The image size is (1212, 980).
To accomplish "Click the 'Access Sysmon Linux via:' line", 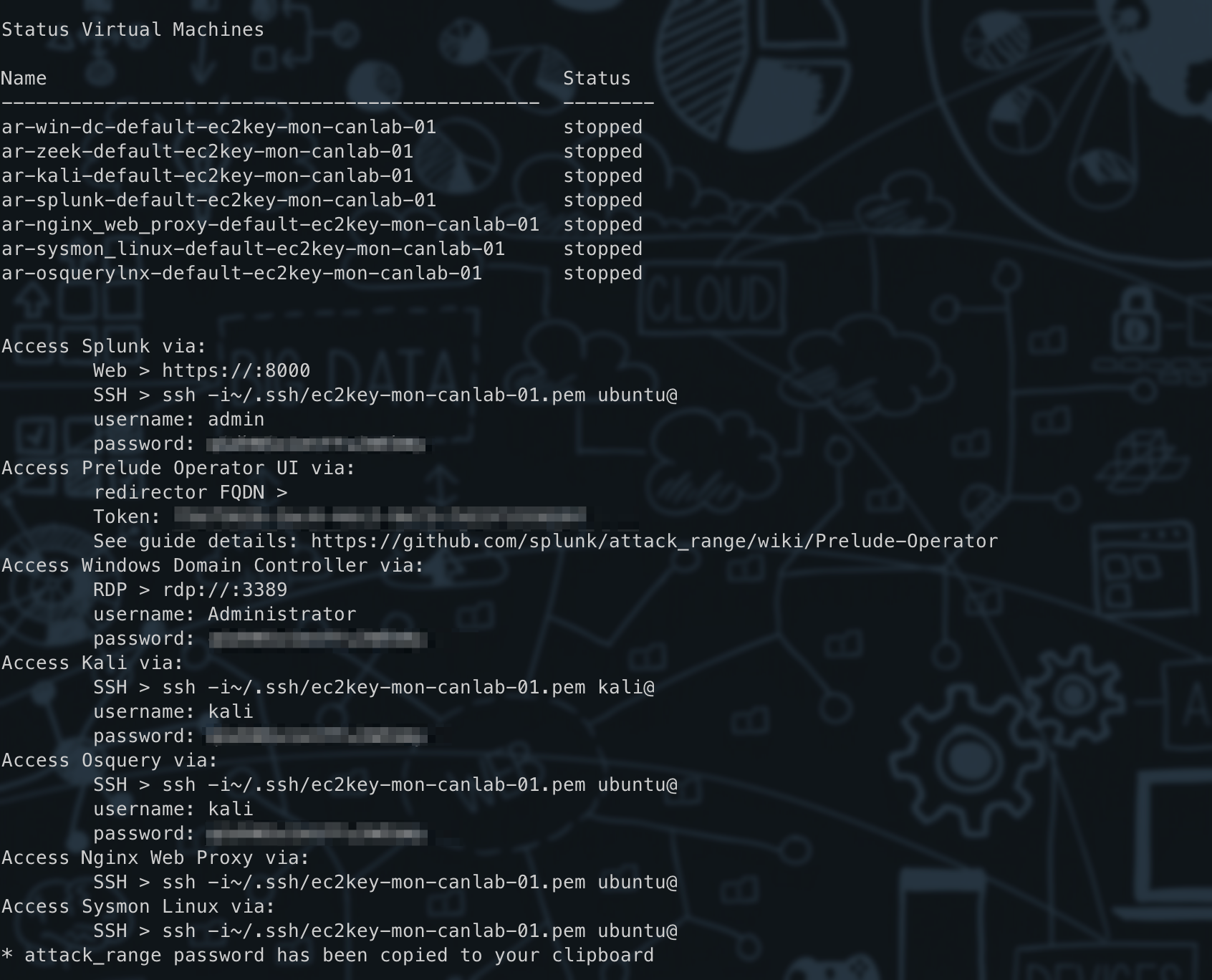I will coord(138,906).
